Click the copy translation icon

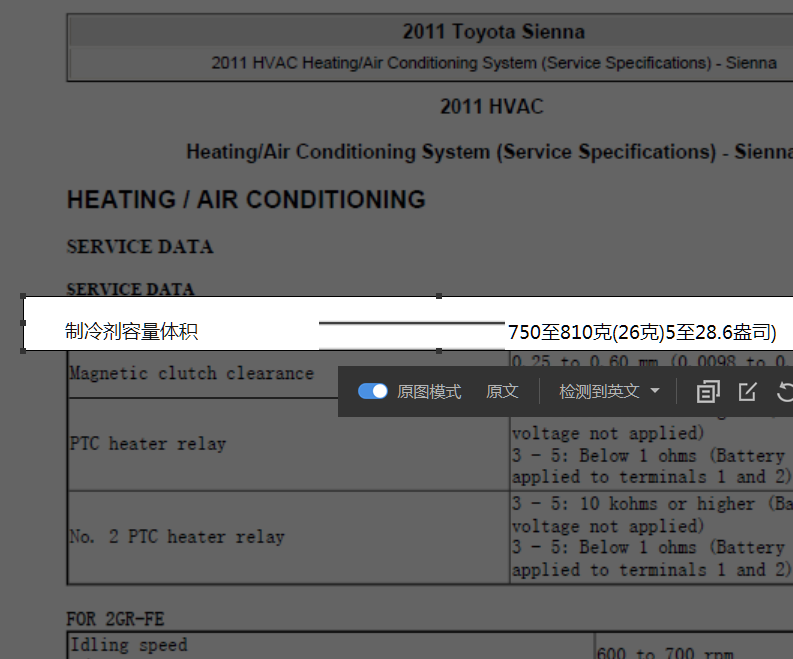coord(708,391)
